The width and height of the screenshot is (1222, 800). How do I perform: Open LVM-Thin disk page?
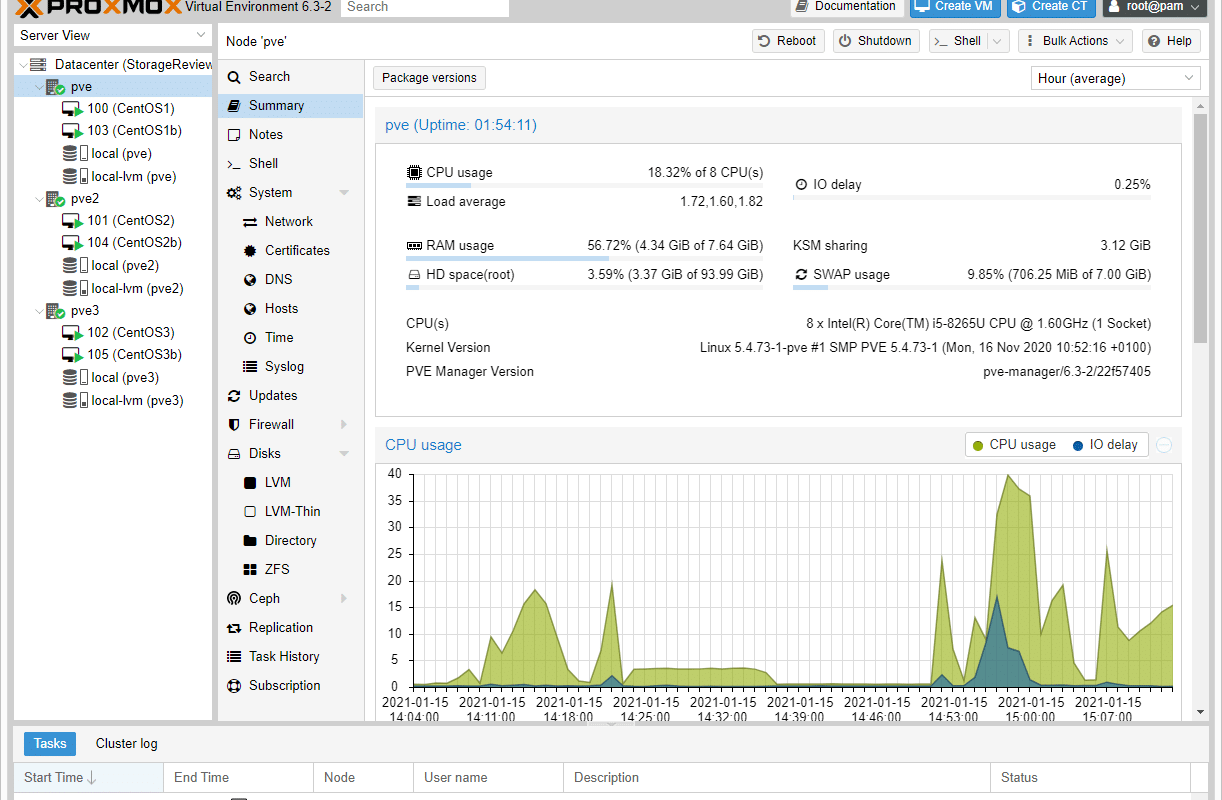(291, 512)
